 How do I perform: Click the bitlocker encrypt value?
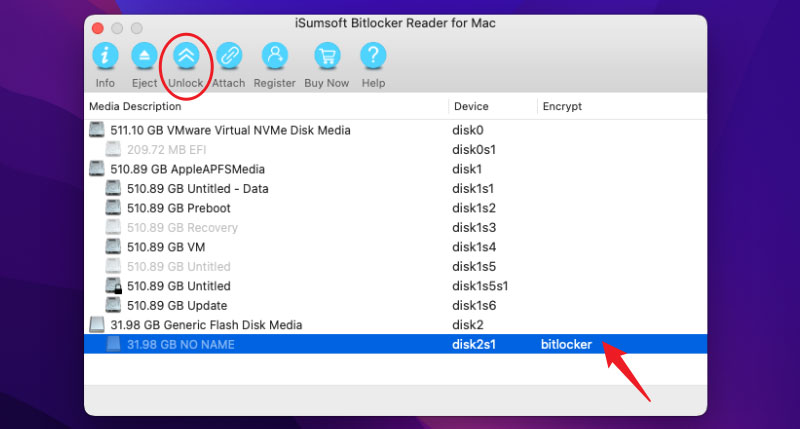pos(566,344)
